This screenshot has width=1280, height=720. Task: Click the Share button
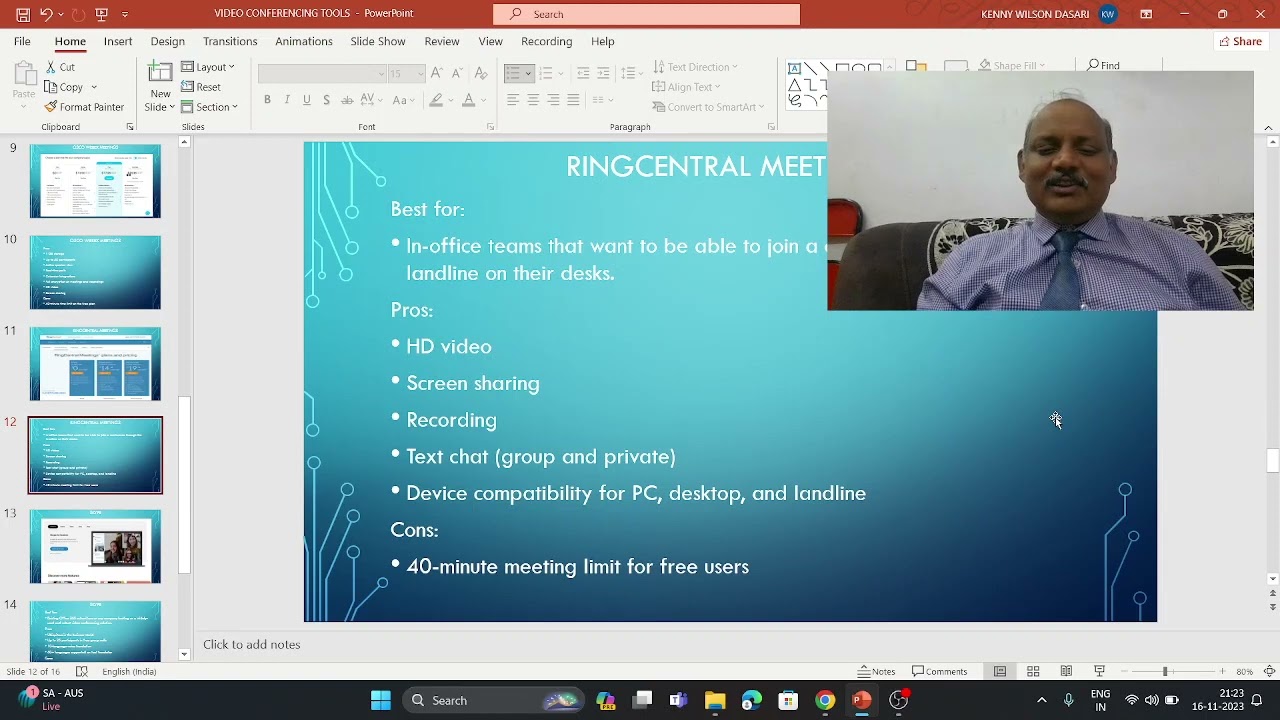[1241, 41]
